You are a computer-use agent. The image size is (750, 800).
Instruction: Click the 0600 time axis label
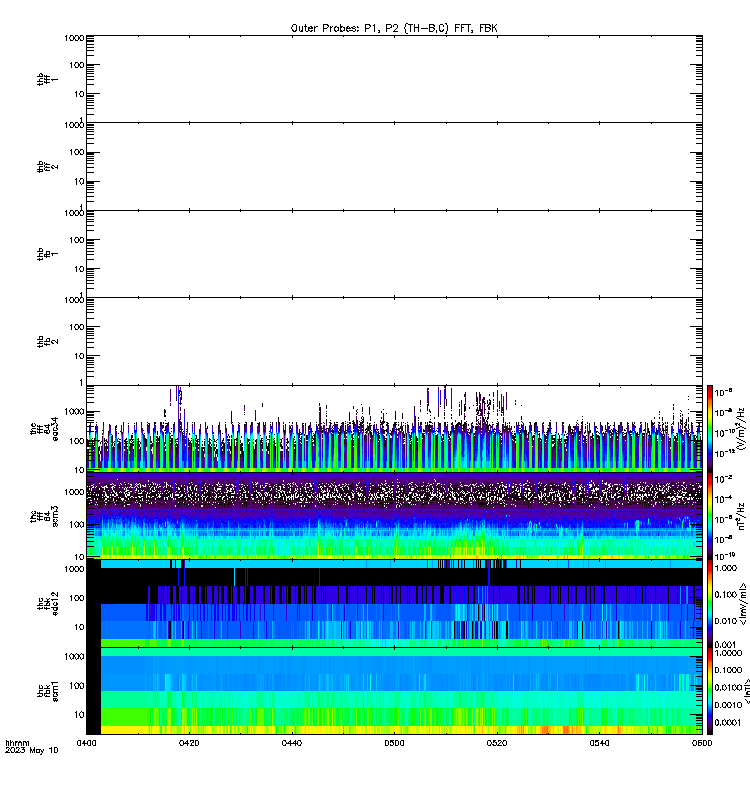coord(702,743)
